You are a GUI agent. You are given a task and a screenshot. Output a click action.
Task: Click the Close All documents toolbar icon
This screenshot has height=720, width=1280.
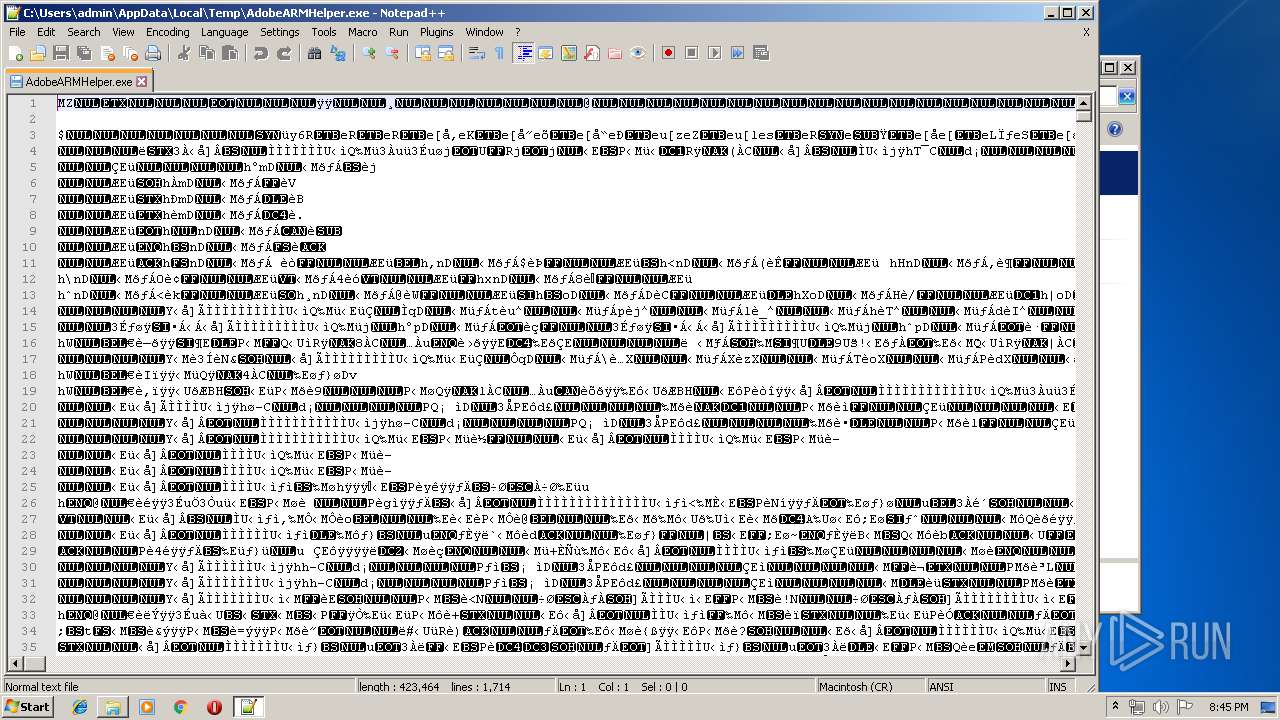129,53
